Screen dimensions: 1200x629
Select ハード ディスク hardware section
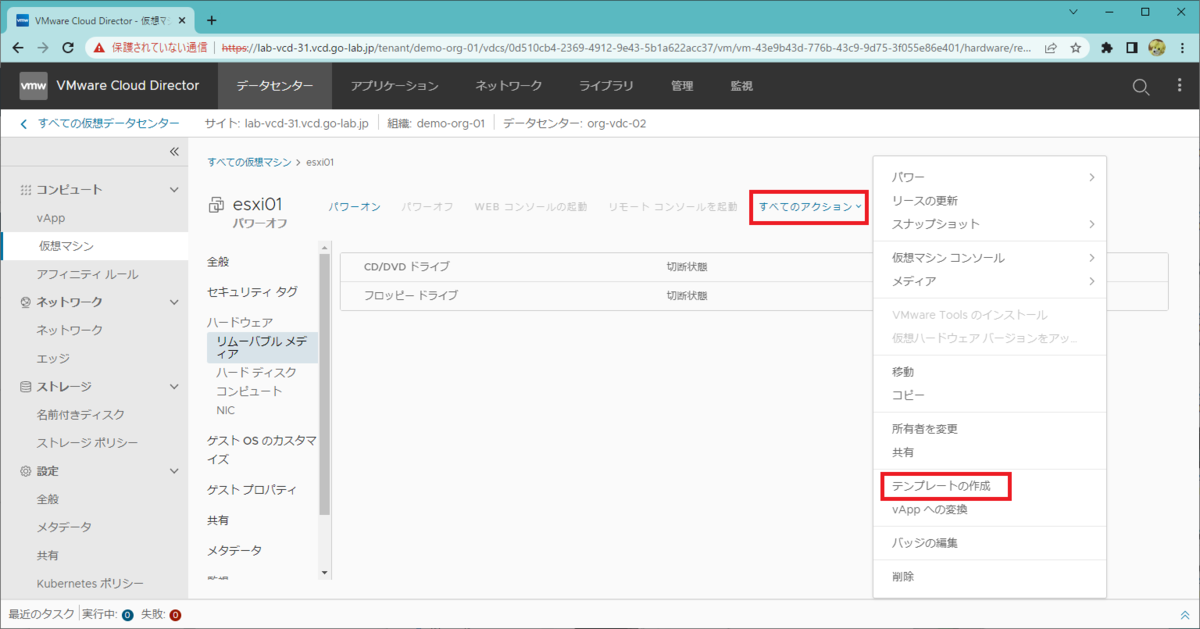tap(256, 372)
